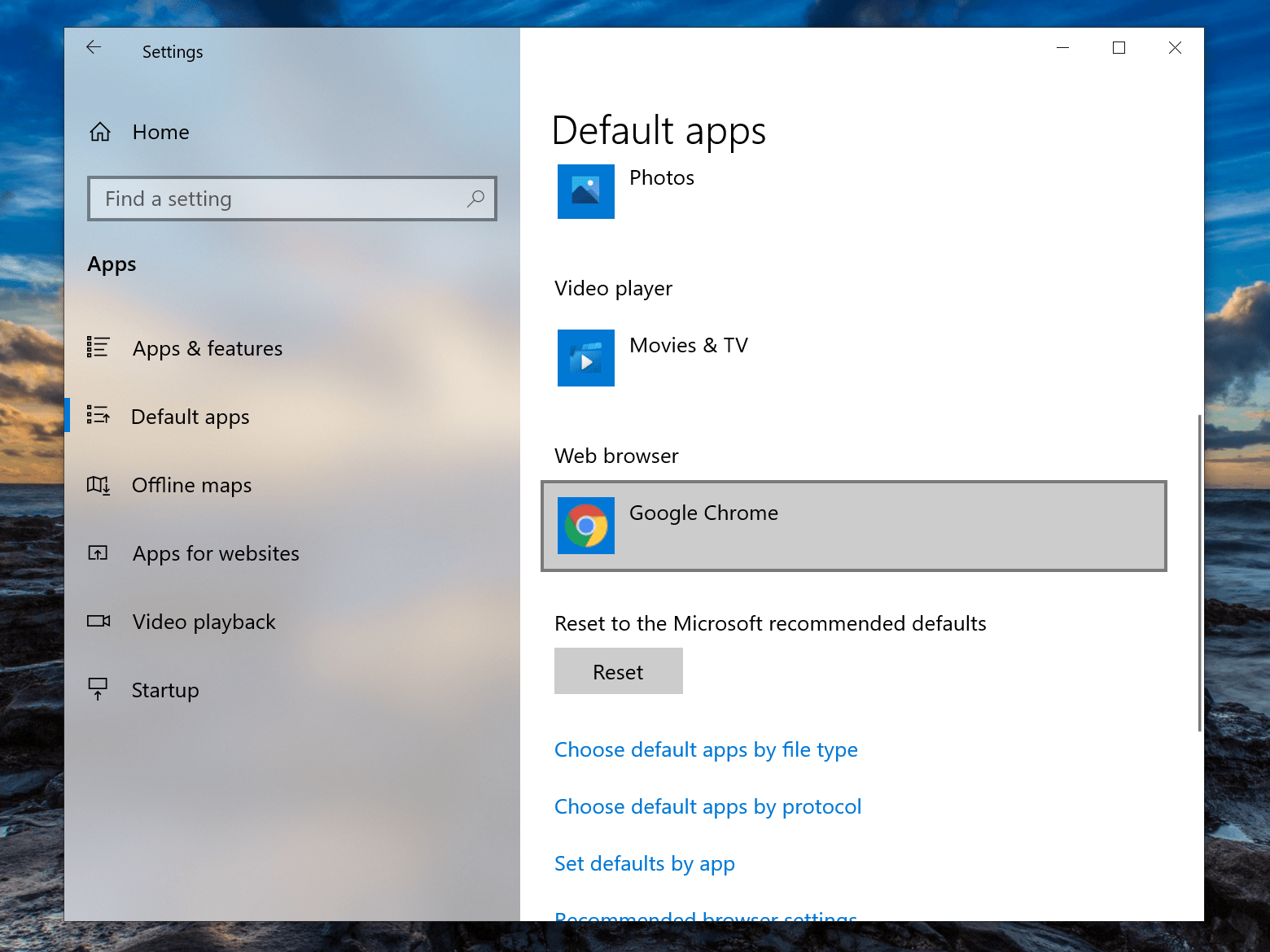The width and height of the screenshot is (1270, 952).
Task: Click the Settings window title text
Action: tap(173, 52)
